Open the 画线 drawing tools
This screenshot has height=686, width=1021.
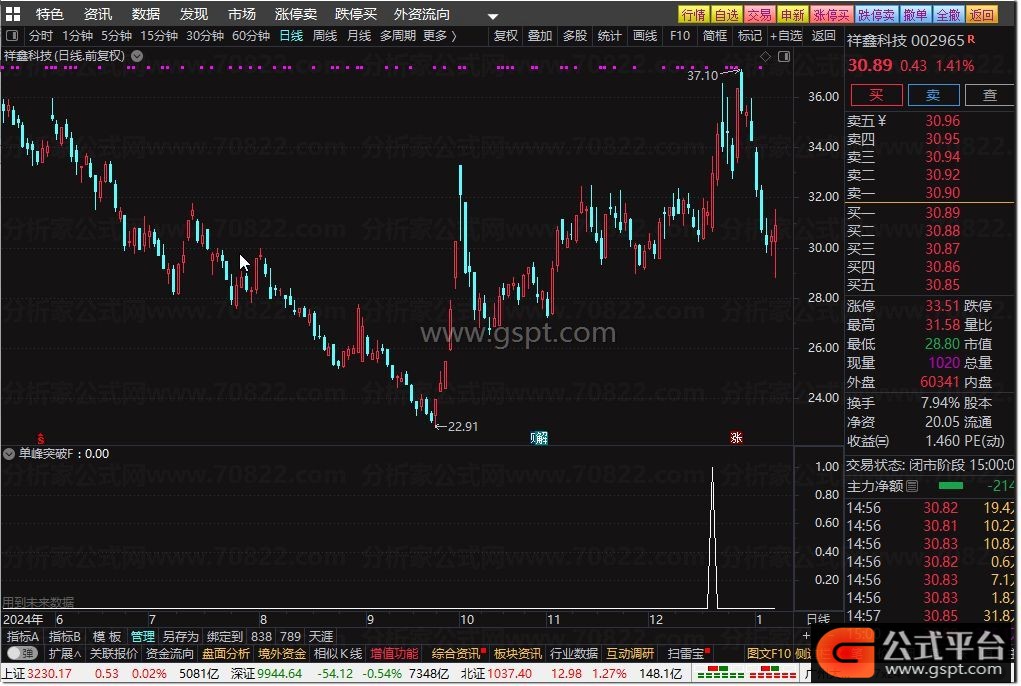click(x=645, y=35)
